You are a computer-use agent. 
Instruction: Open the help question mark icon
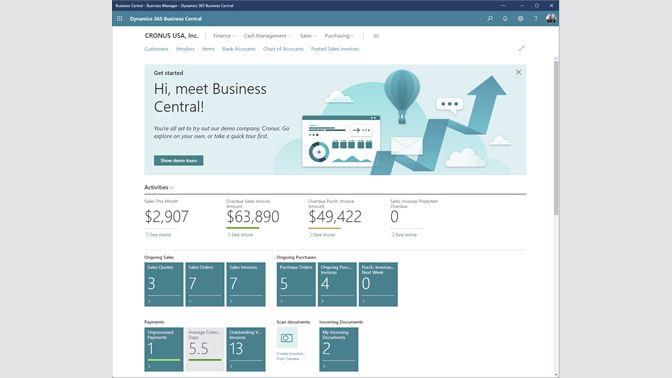(x=535, y=19)
